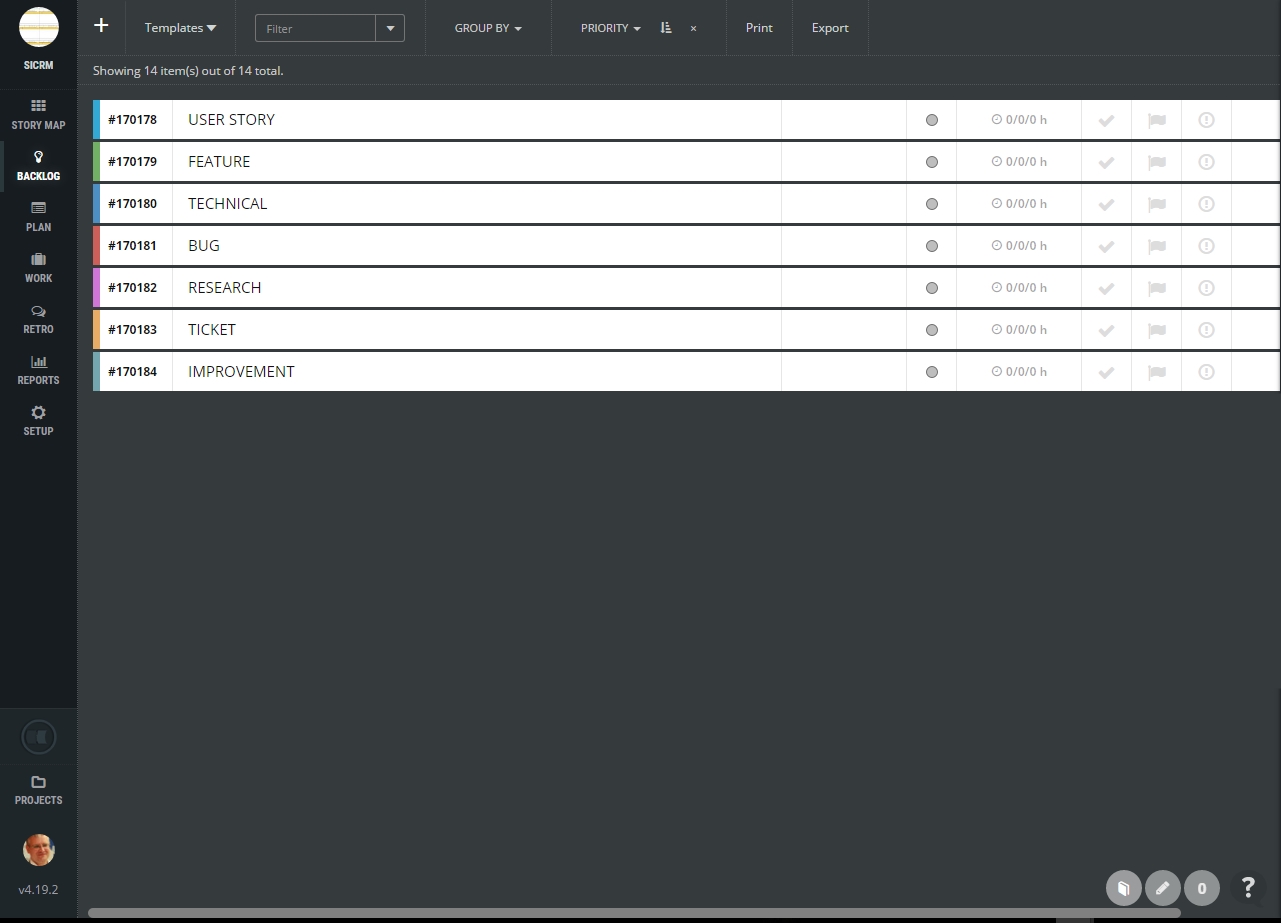Flag the BUG item
This screenshot has width=1281, height=923.
click(x=1156, y=246)
